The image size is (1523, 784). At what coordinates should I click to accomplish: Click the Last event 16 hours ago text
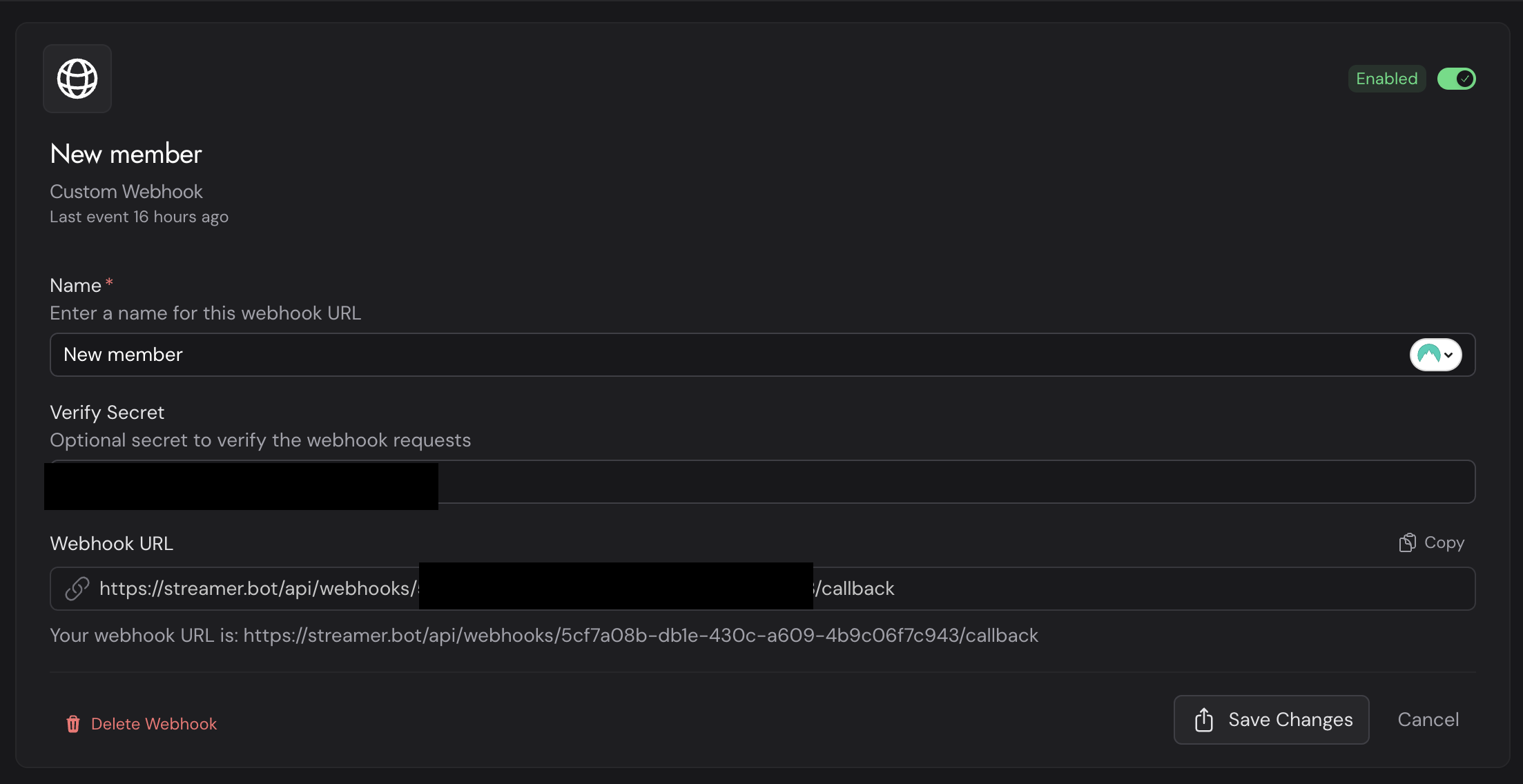click(x=139, y=217)
